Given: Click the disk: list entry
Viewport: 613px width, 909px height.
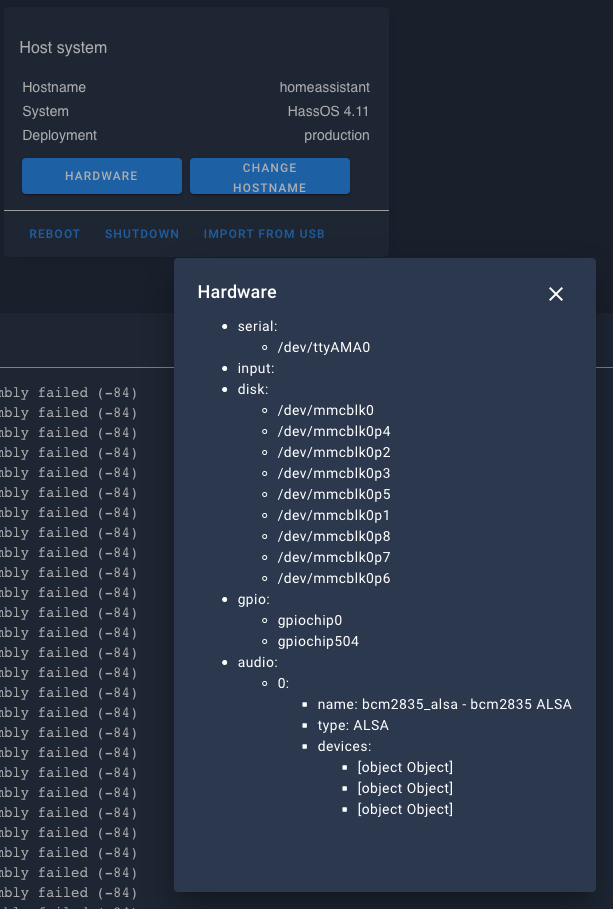Looking at the screenshot, I should (x=253, y=389).
